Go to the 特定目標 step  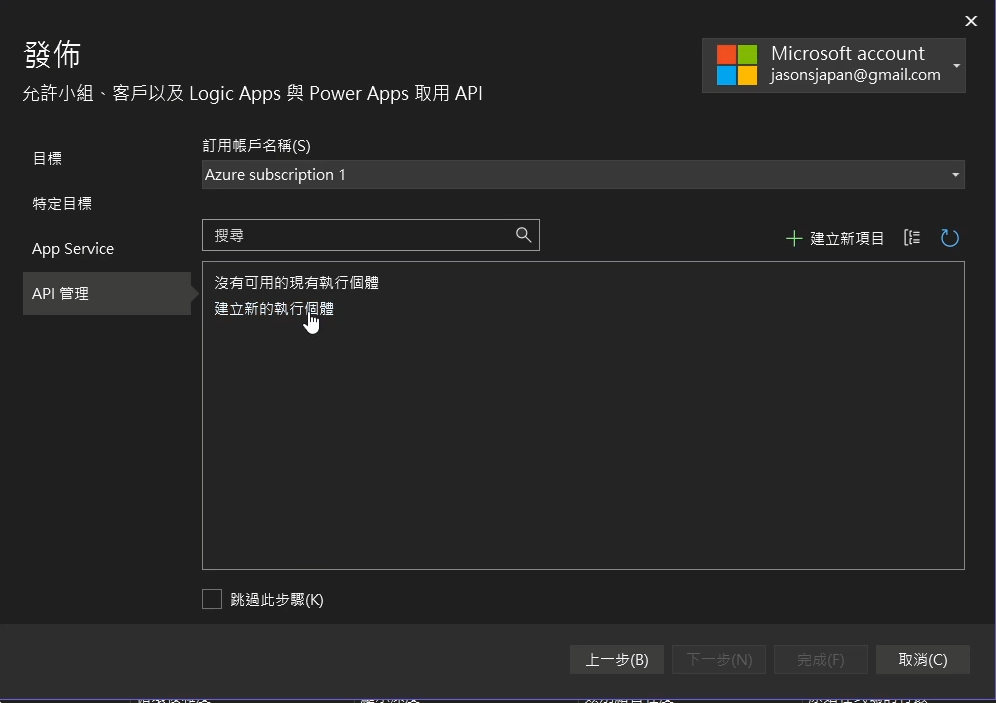click(x=62, y=203)
